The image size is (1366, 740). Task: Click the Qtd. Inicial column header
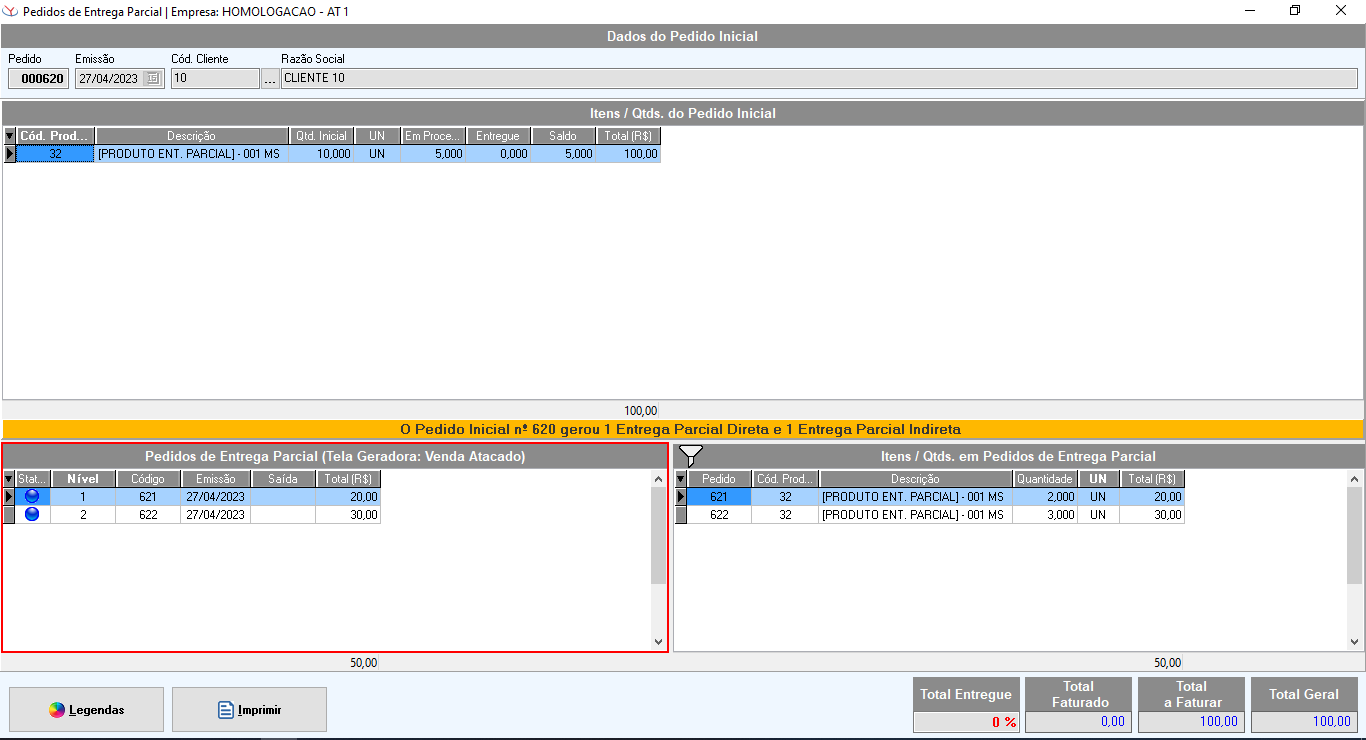321,136
